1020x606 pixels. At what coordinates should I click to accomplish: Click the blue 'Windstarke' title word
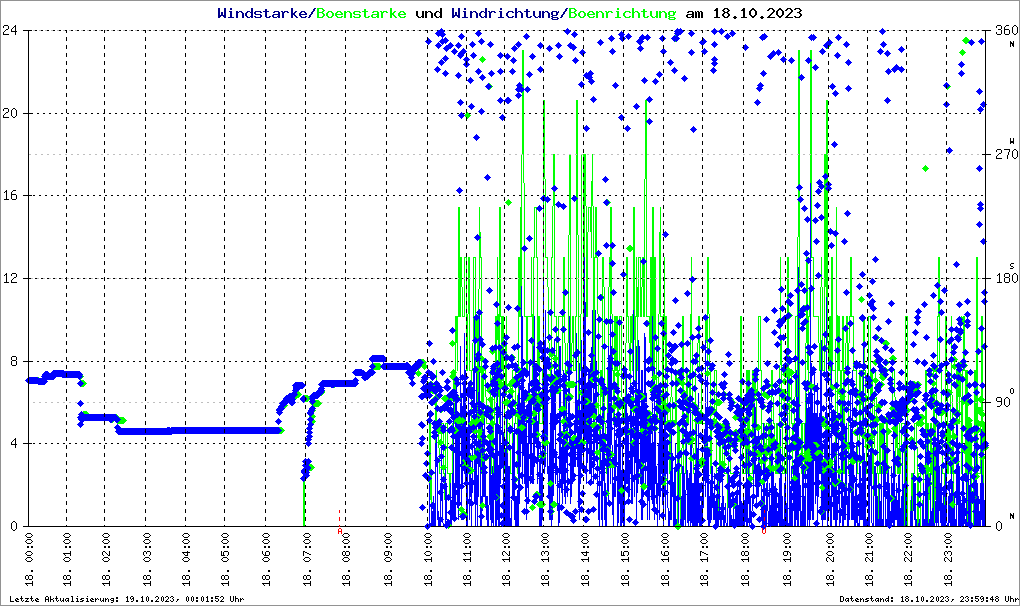[x=262, y=13]
